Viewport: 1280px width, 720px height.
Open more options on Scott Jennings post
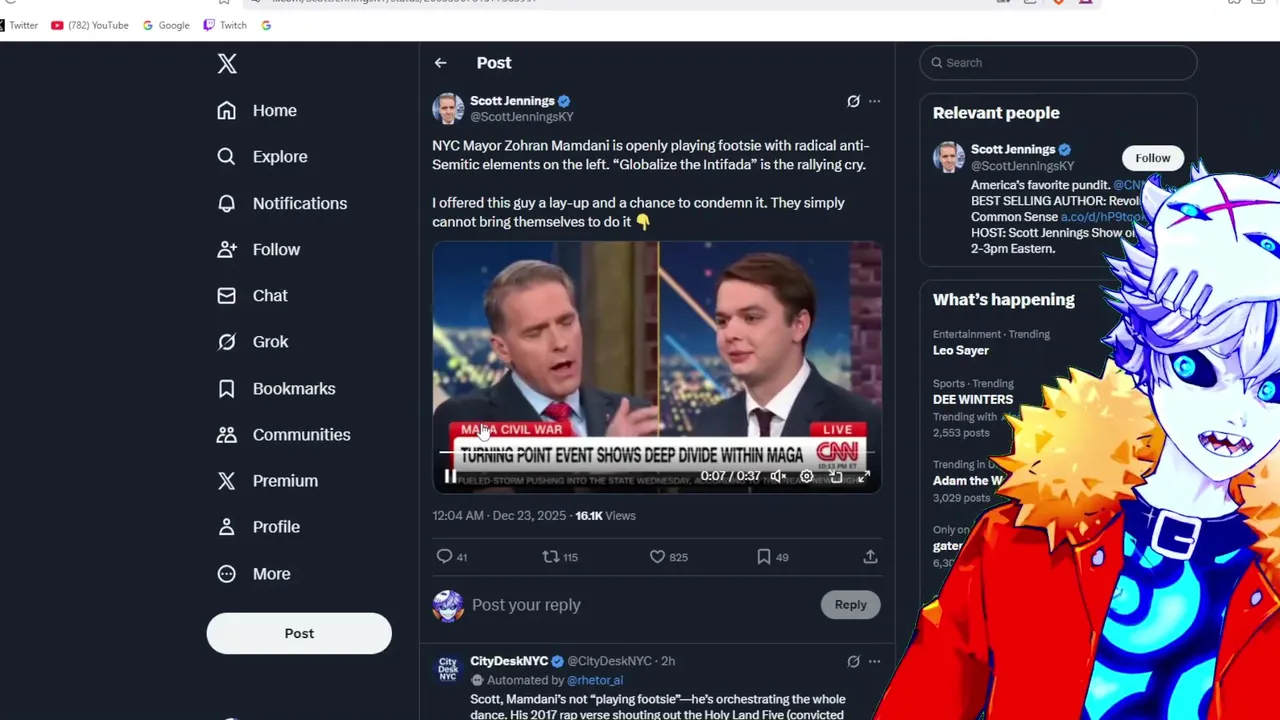874,101
